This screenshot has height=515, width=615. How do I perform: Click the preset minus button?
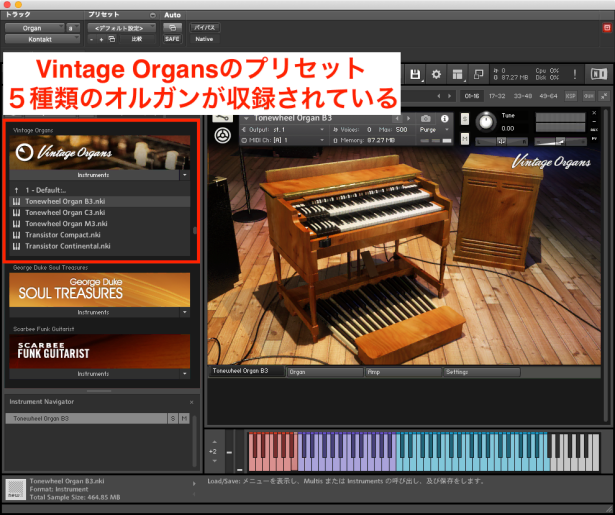click(91, 39)
